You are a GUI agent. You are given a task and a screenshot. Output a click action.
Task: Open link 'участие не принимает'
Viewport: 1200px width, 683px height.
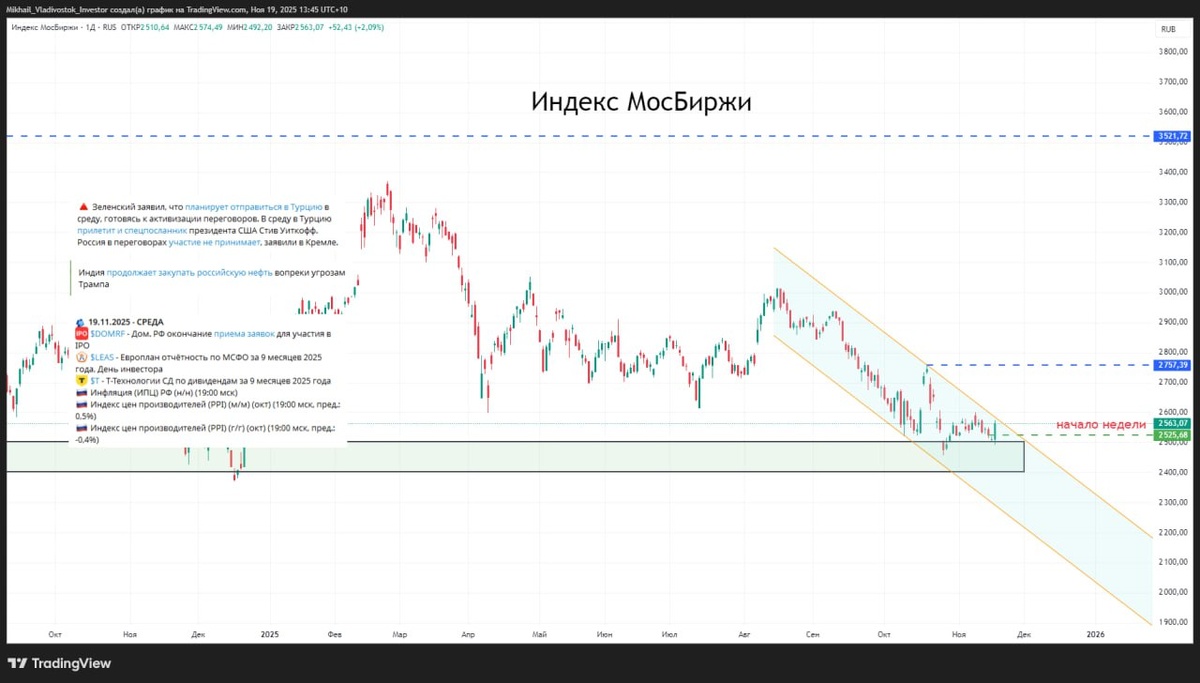[x=214, y=242]
